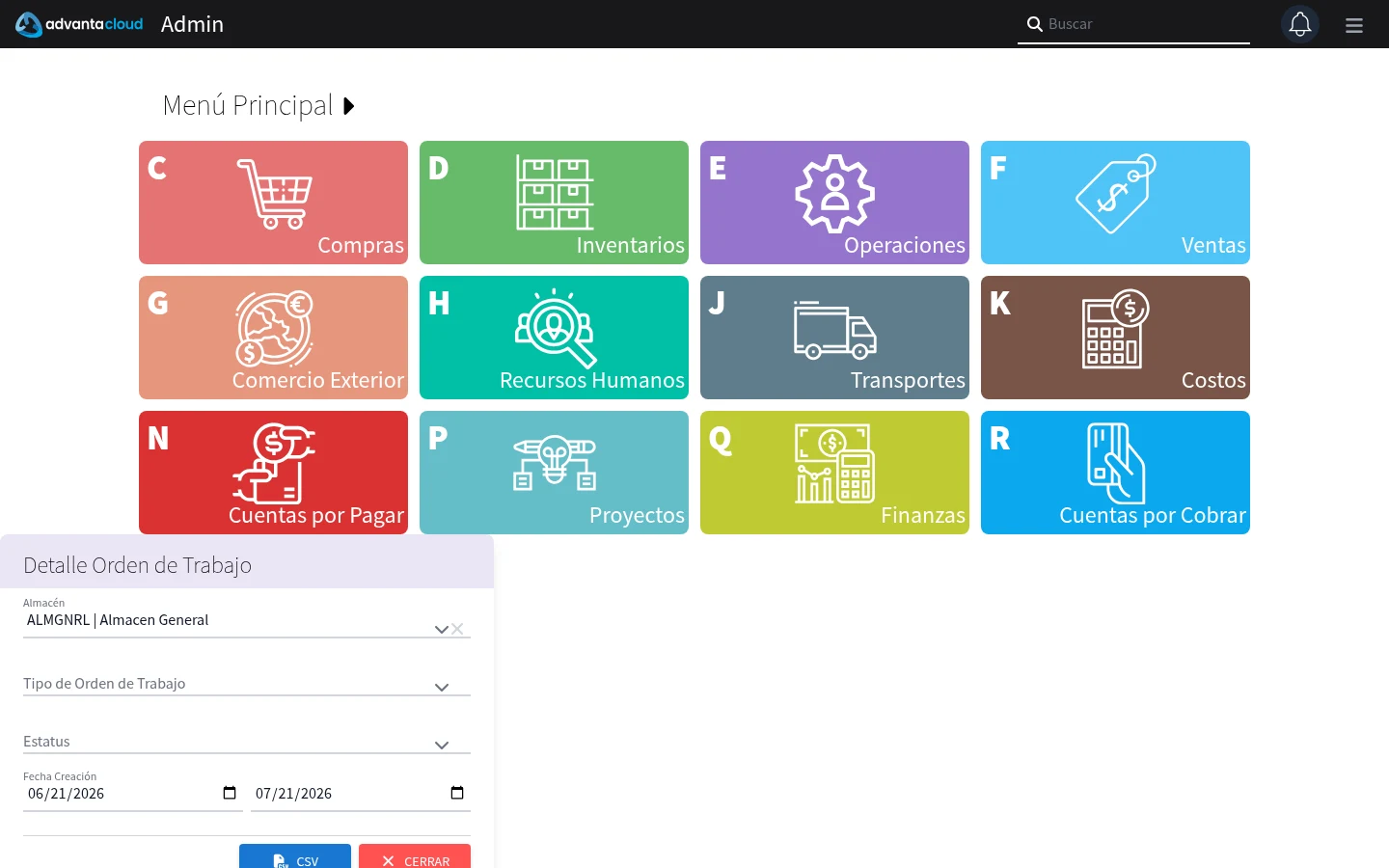Click the Comercio Exterior tile label
The height and width of the screenshot is (868, 1389).
click(x=318, y=380)
